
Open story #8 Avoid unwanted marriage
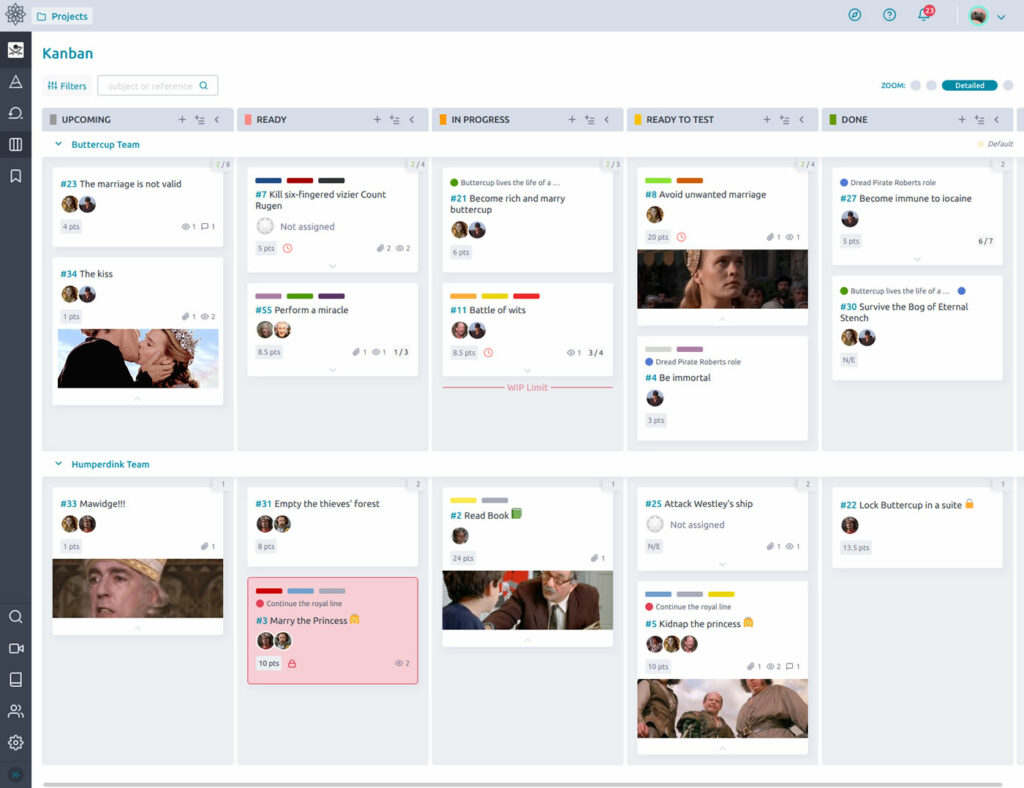(x=705, y=195)
